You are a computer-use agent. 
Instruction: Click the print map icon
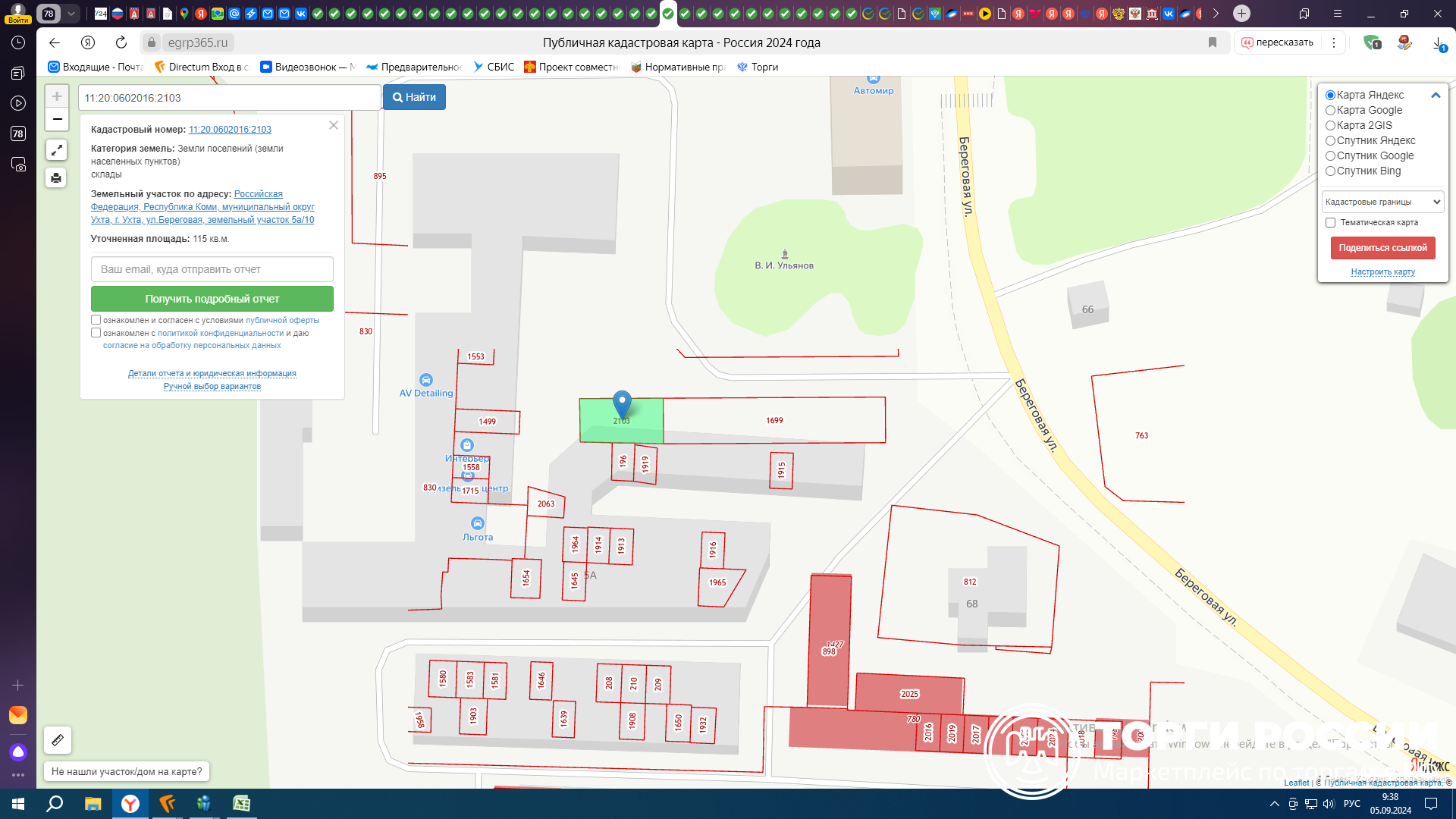click(56, 178)
